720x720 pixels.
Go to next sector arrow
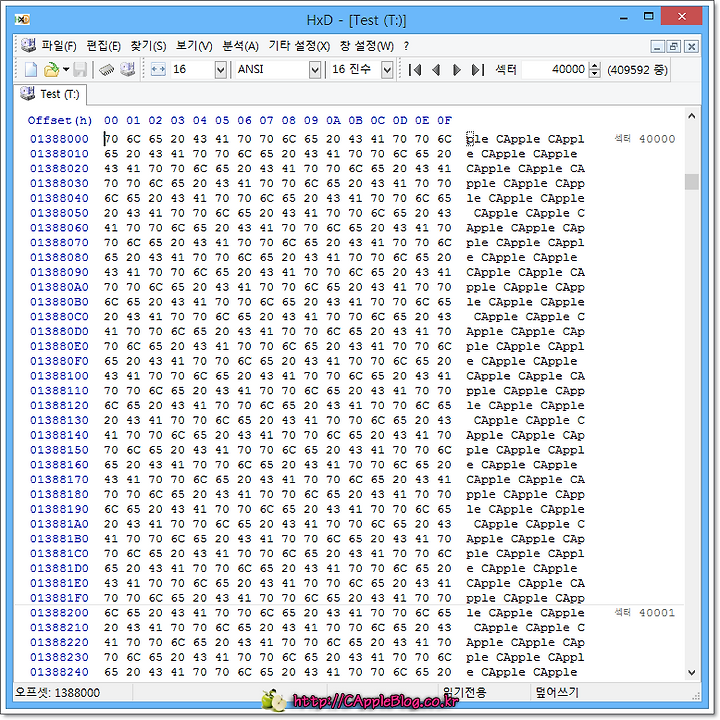click(456, 70)
